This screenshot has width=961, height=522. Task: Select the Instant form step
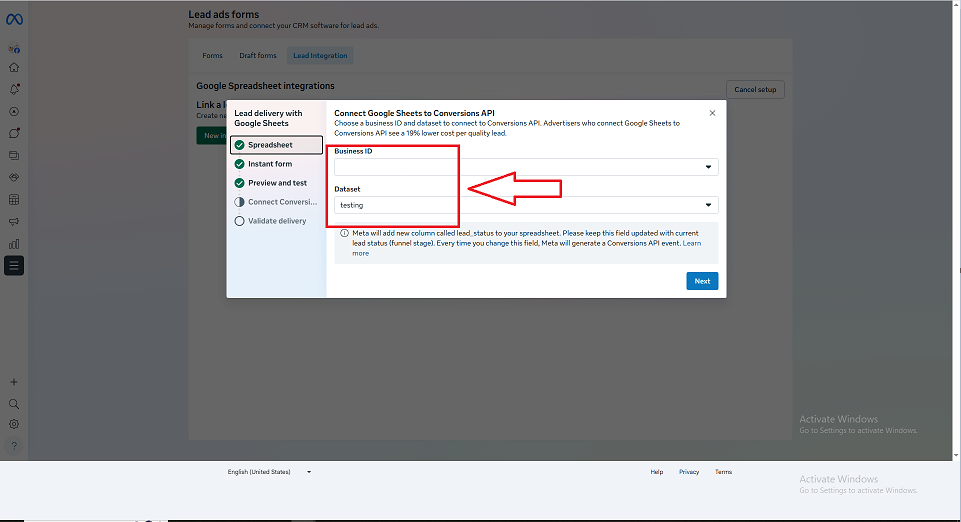tap(270, 164)
